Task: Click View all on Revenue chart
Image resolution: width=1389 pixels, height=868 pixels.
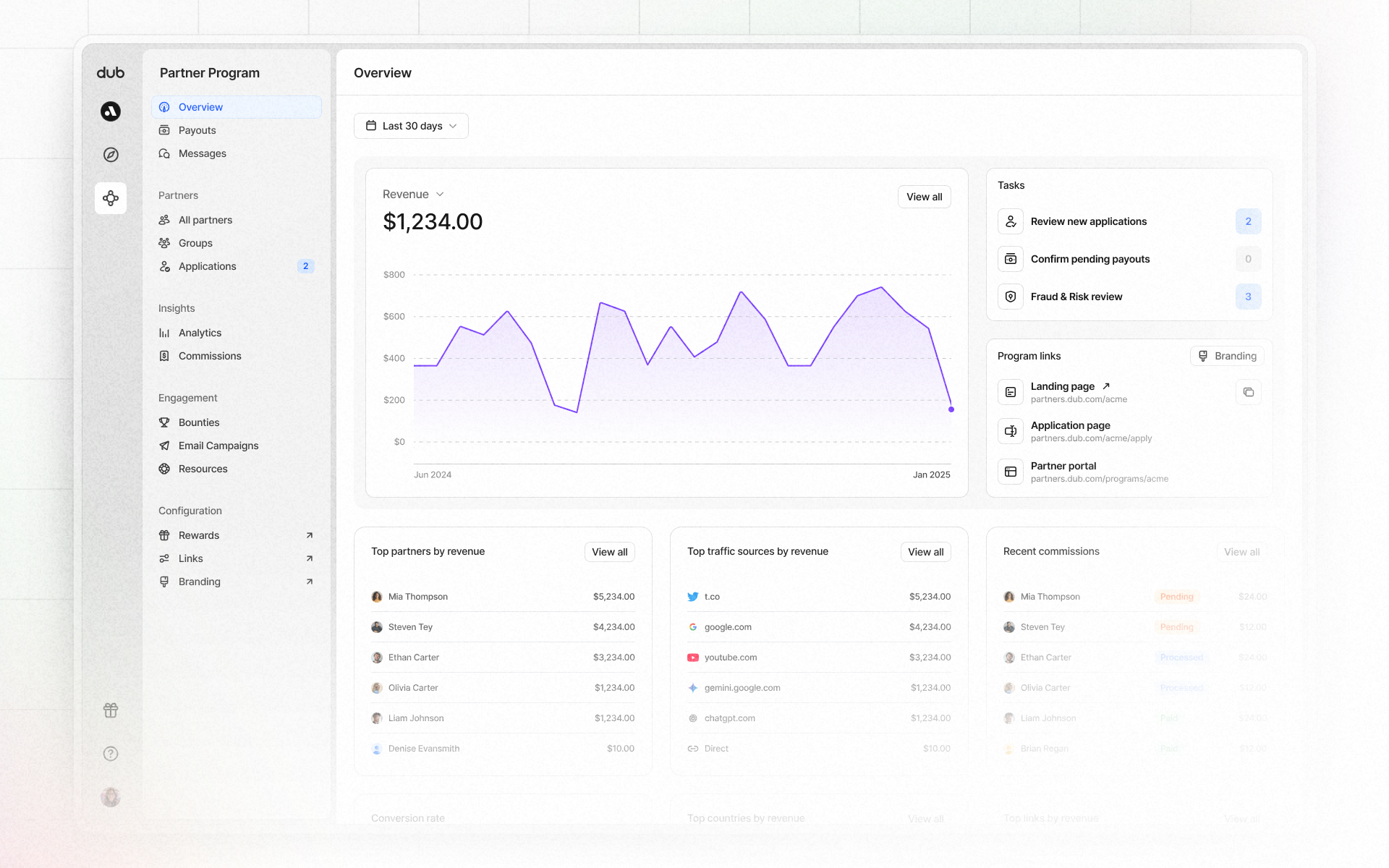Action: point(924,197)
